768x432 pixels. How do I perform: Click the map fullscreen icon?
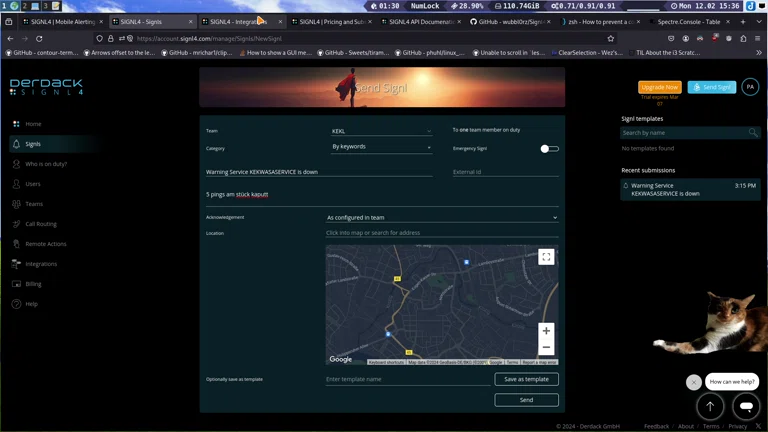coord(546,257)
